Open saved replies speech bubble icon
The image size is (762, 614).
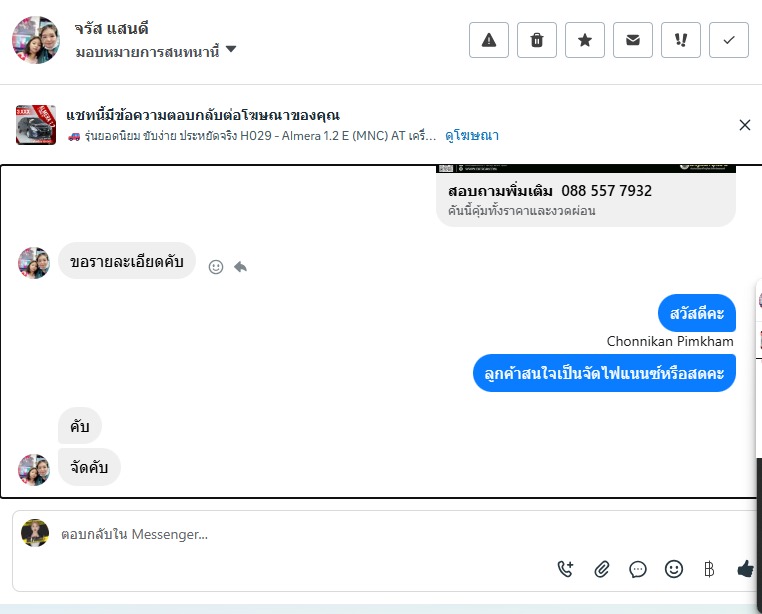[638, 569]
